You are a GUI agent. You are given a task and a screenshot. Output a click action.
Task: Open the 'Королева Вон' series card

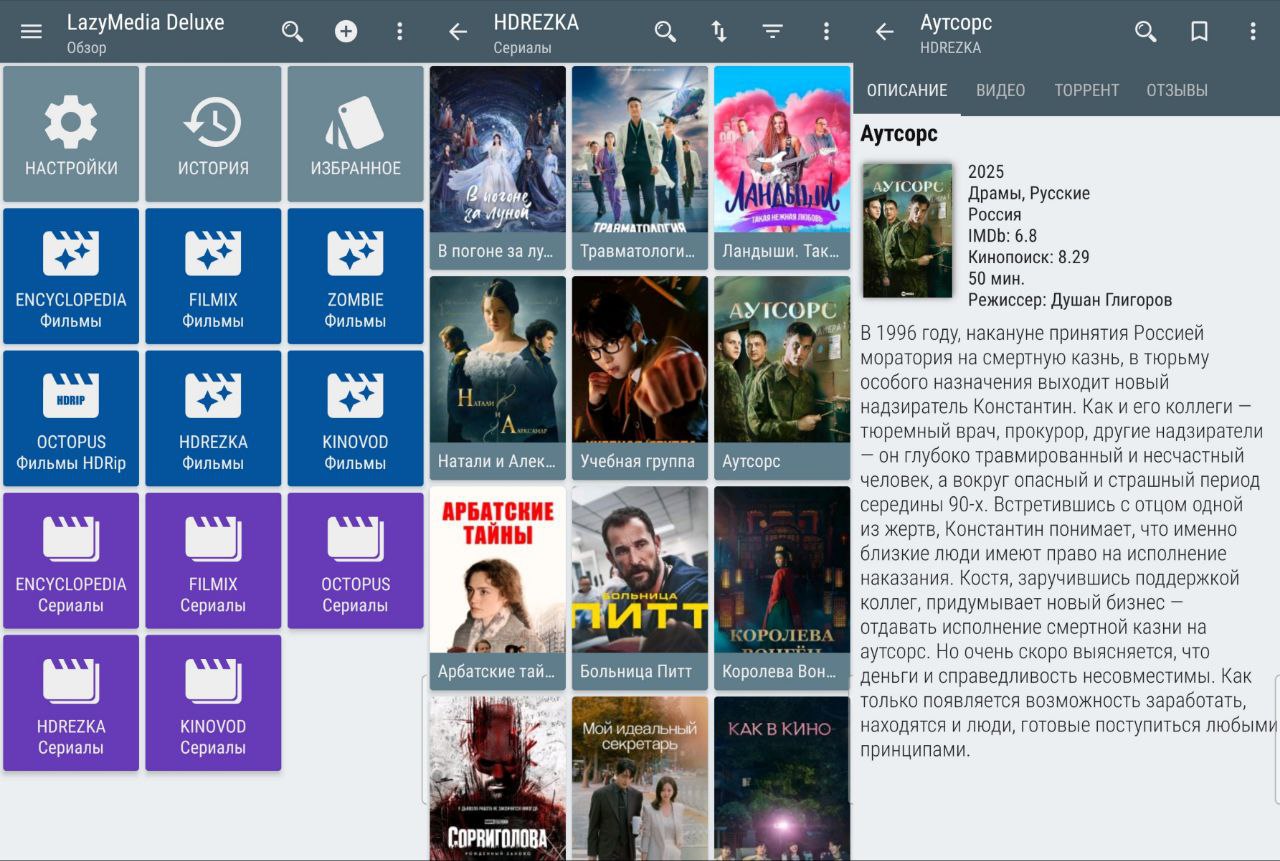[x=782, y=588]
